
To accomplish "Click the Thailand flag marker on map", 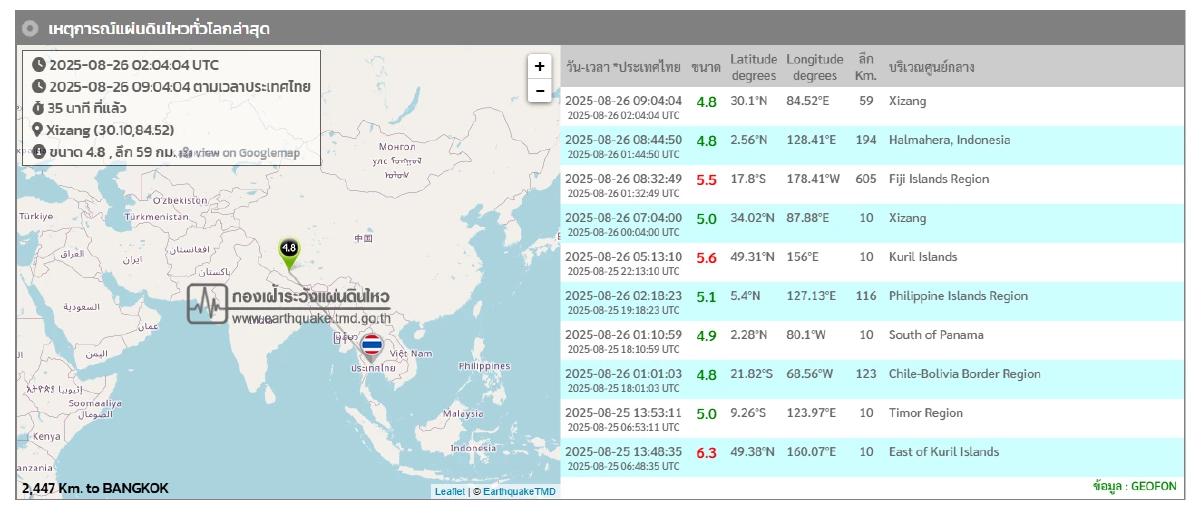I will (372, 347).
